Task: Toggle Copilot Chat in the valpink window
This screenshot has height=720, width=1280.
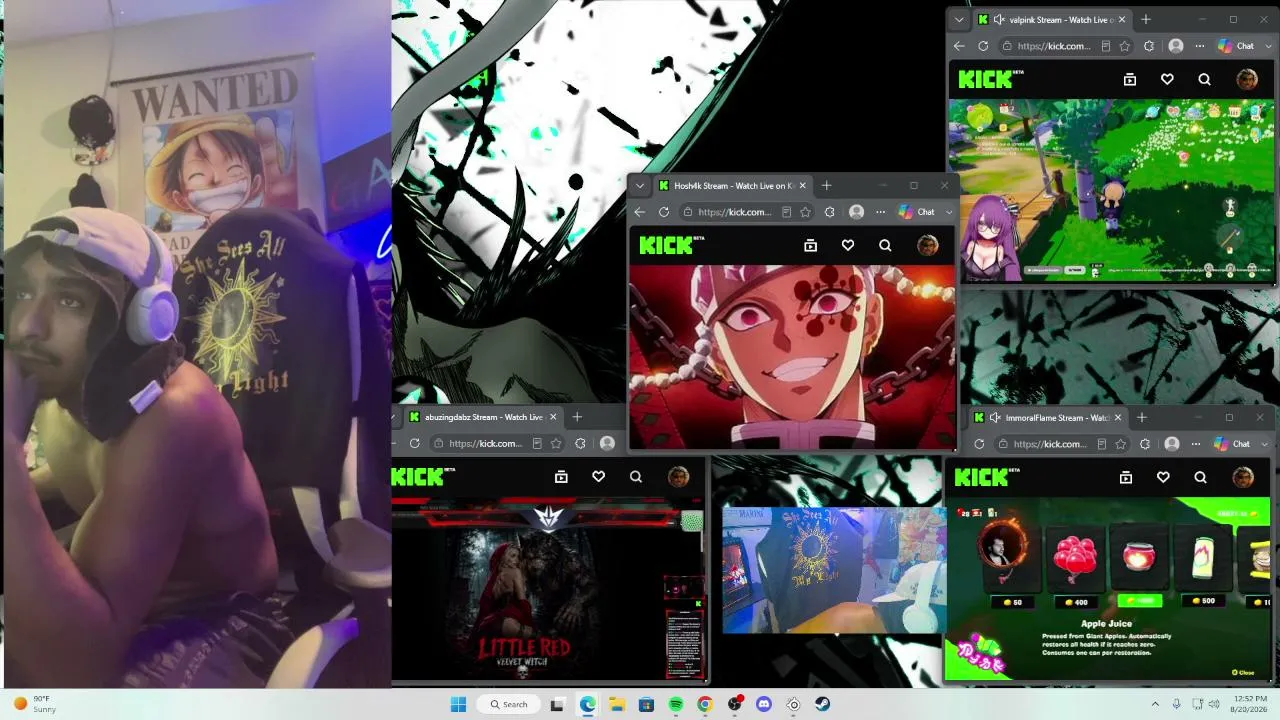Action: (1236, 46)
